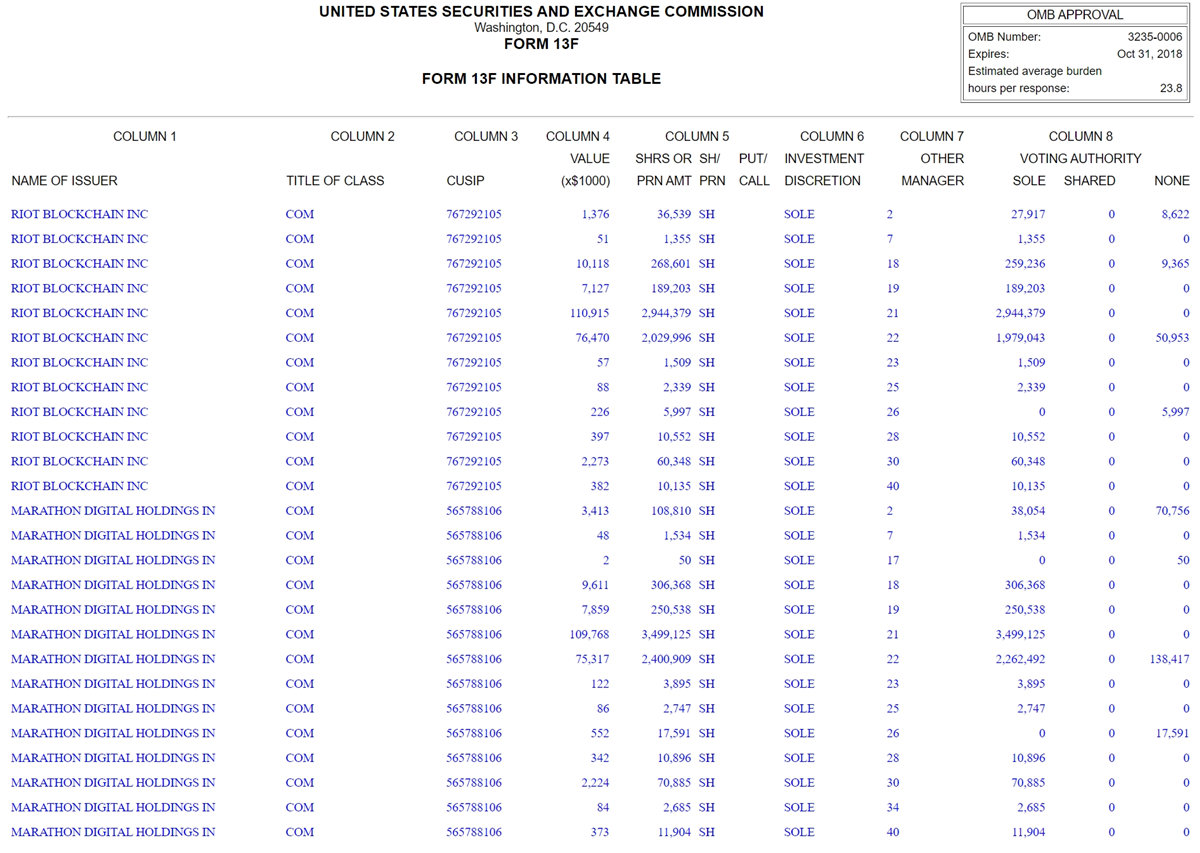The image size is (1200, 853).
Task: Select the "NAME OF ISSUER" column label
Action: click(64, 181)
